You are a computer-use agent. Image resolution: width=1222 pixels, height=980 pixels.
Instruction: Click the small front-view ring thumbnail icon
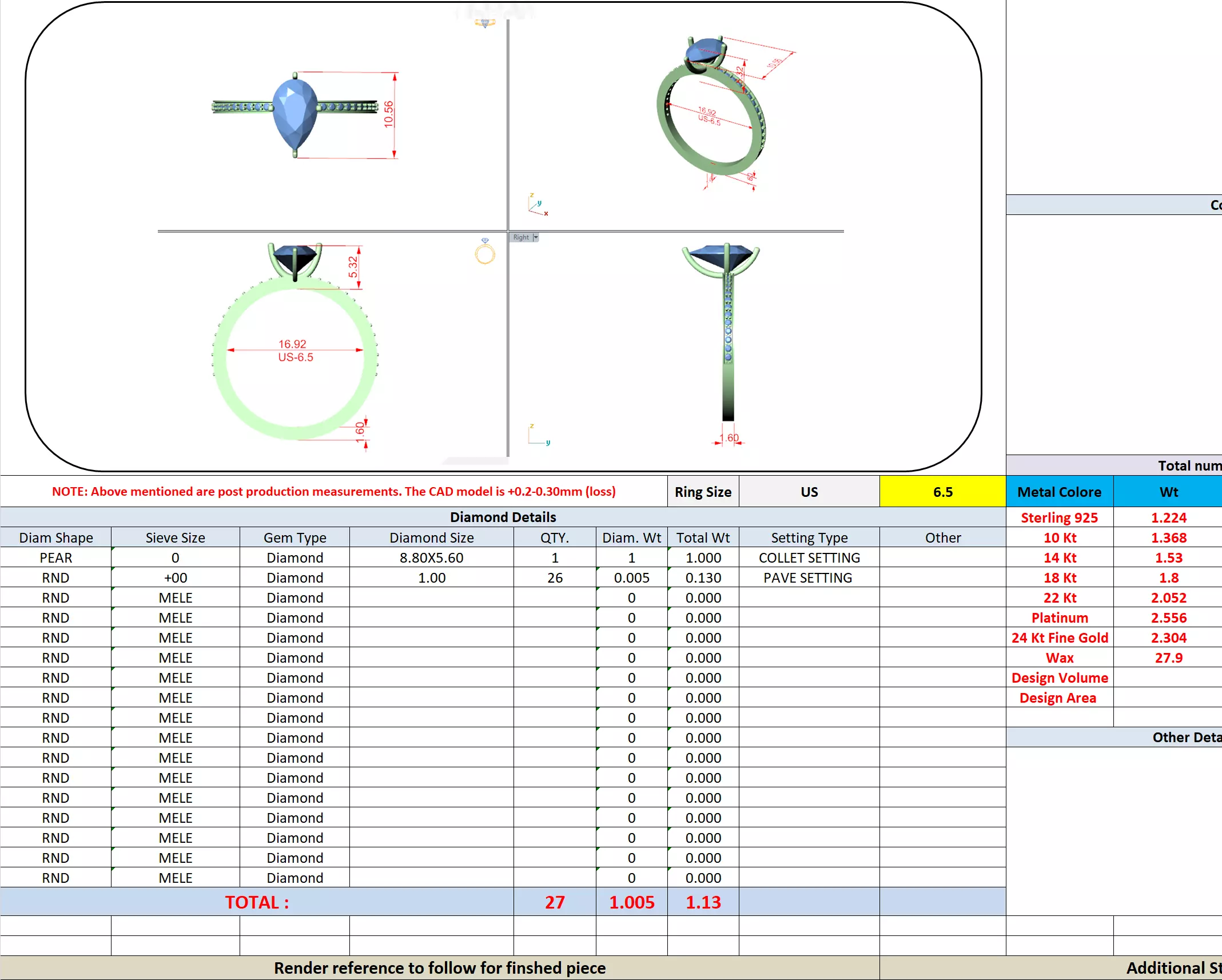(x=485, y=252)
